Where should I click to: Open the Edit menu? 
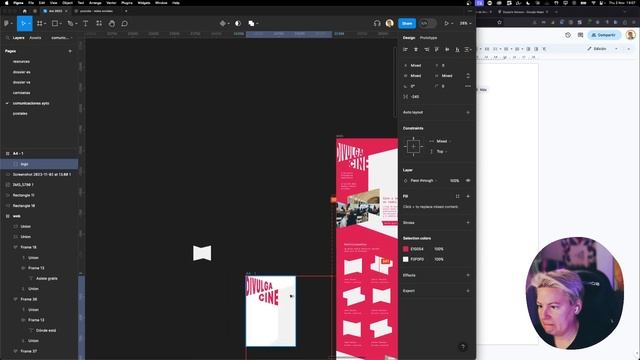coord(42,3)
